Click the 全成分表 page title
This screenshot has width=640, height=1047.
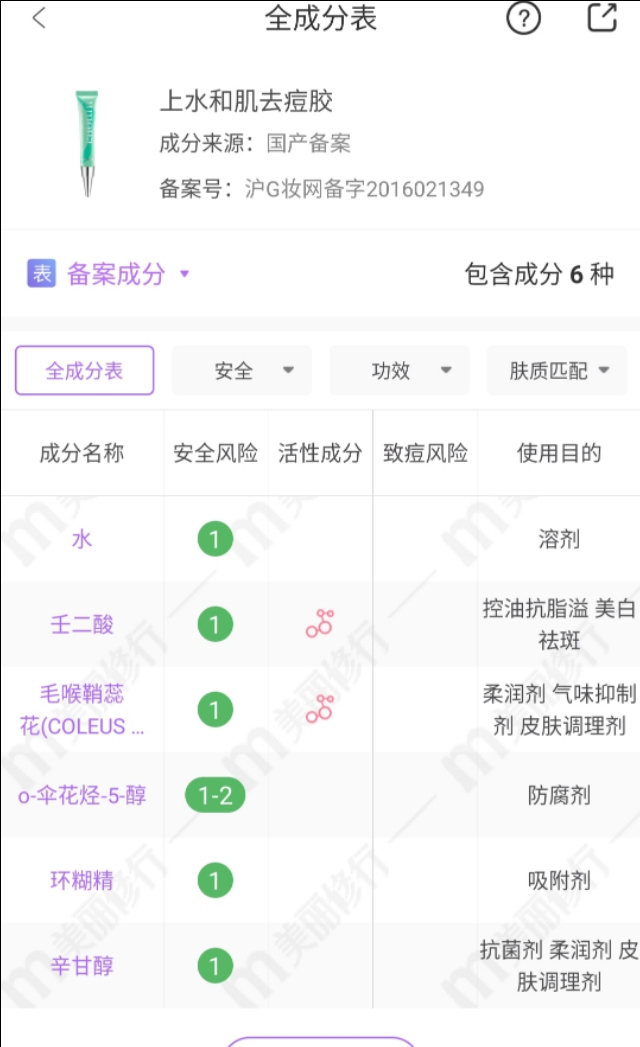pyautogui.click(x=319, y=19)
